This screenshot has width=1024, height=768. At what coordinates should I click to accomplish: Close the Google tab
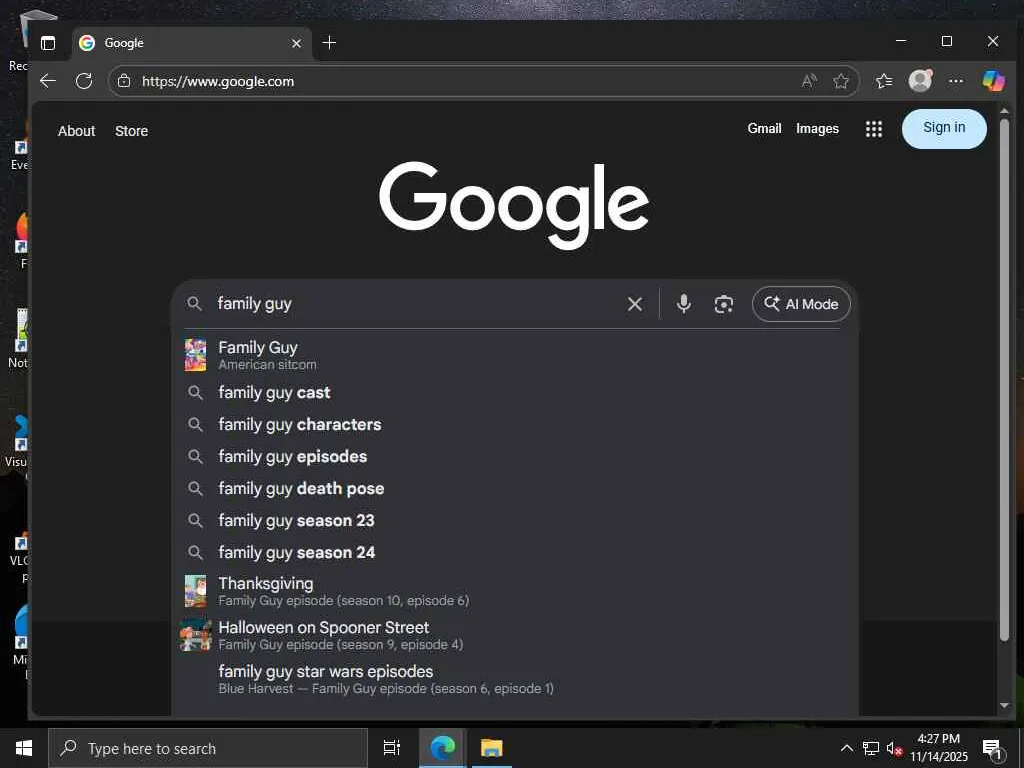pyautogui.click(x=296, y=43)
